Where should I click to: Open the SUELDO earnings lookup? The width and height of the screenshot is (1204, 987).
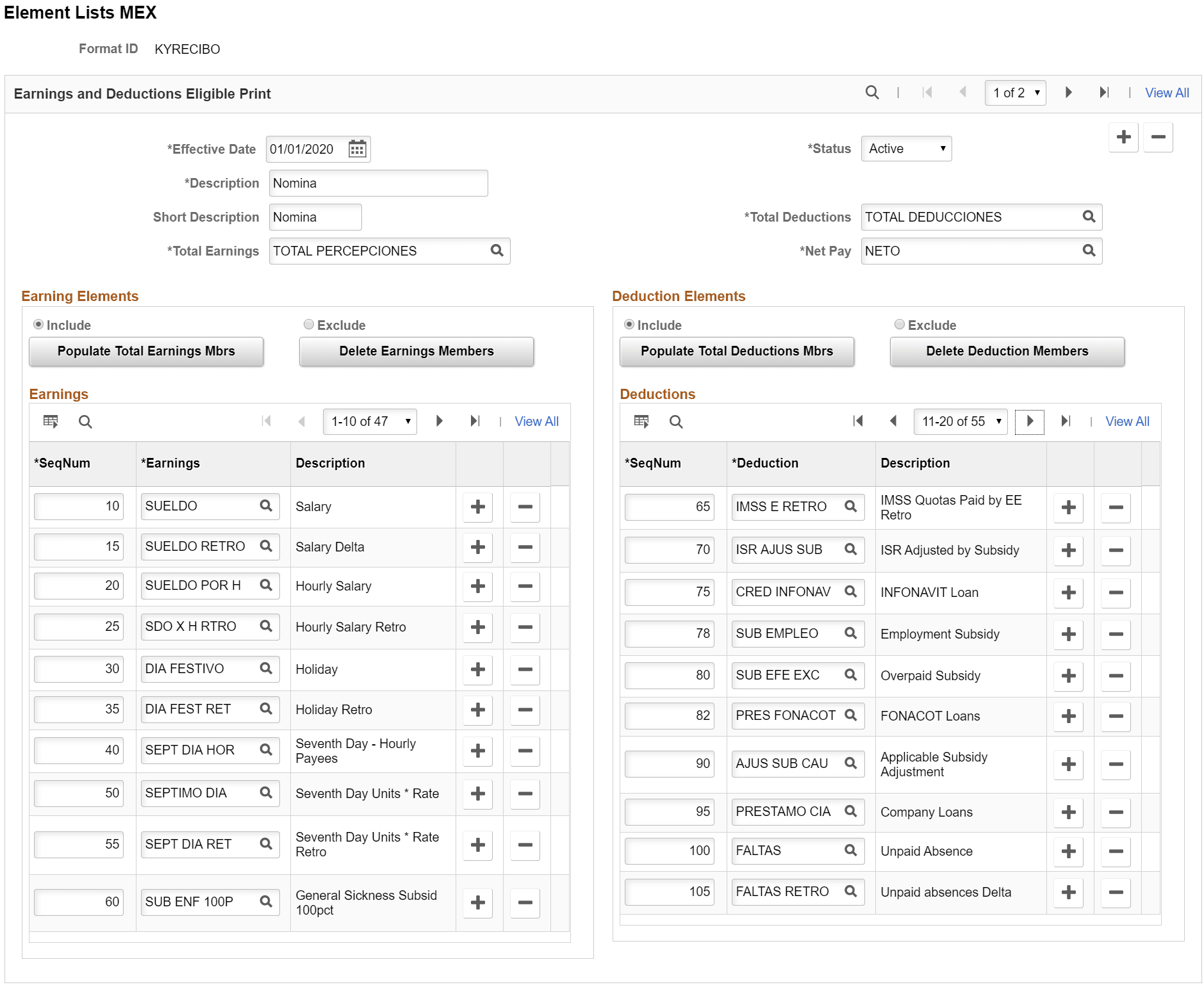coord(265,506)
